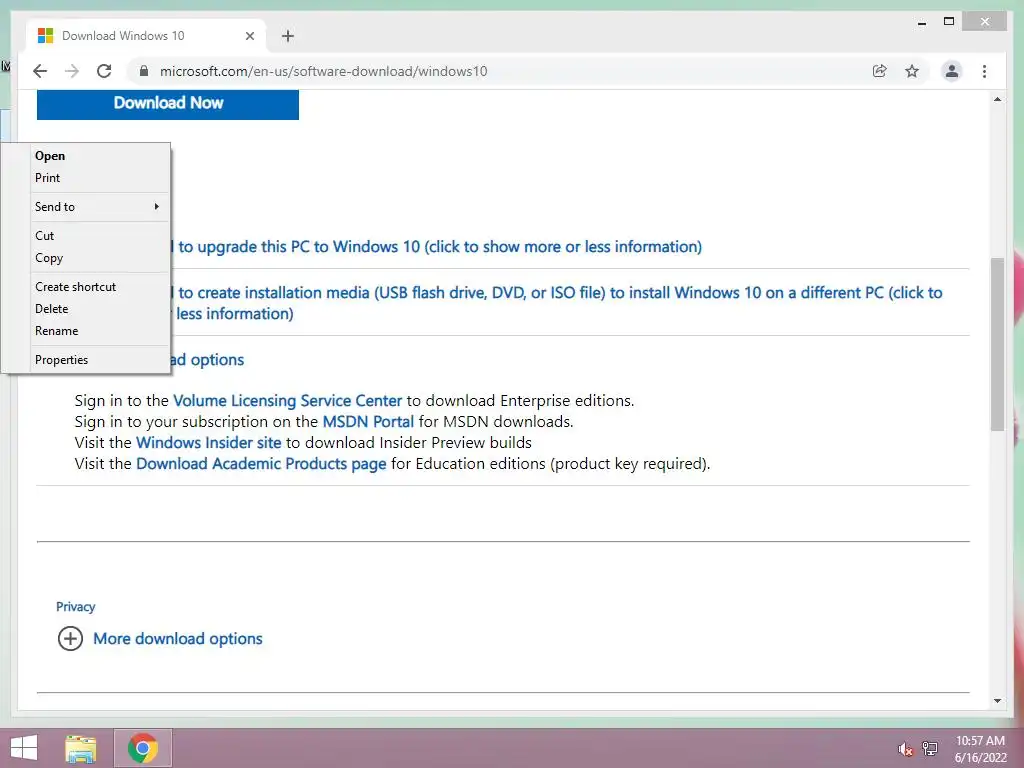The width and height of the screenshot is (1024, 768).
Task: Open the Windows Start button
Action: 24,748
